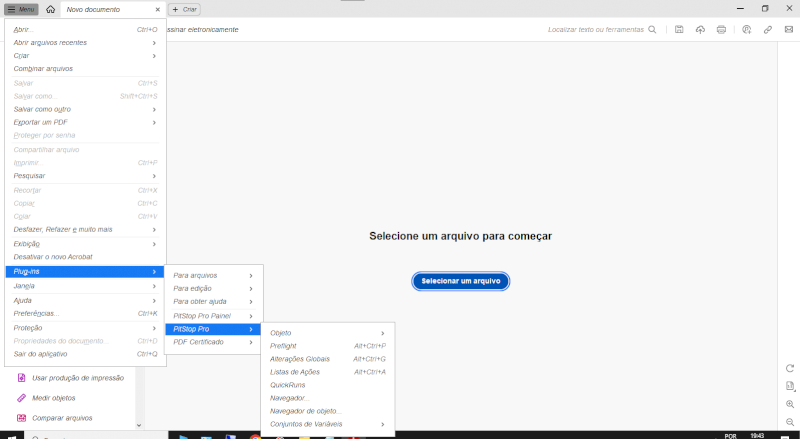Expand Salvar como outro submenu
This screenshot has height=439, width=800.
pyautogui.click(x=85, y=109)
